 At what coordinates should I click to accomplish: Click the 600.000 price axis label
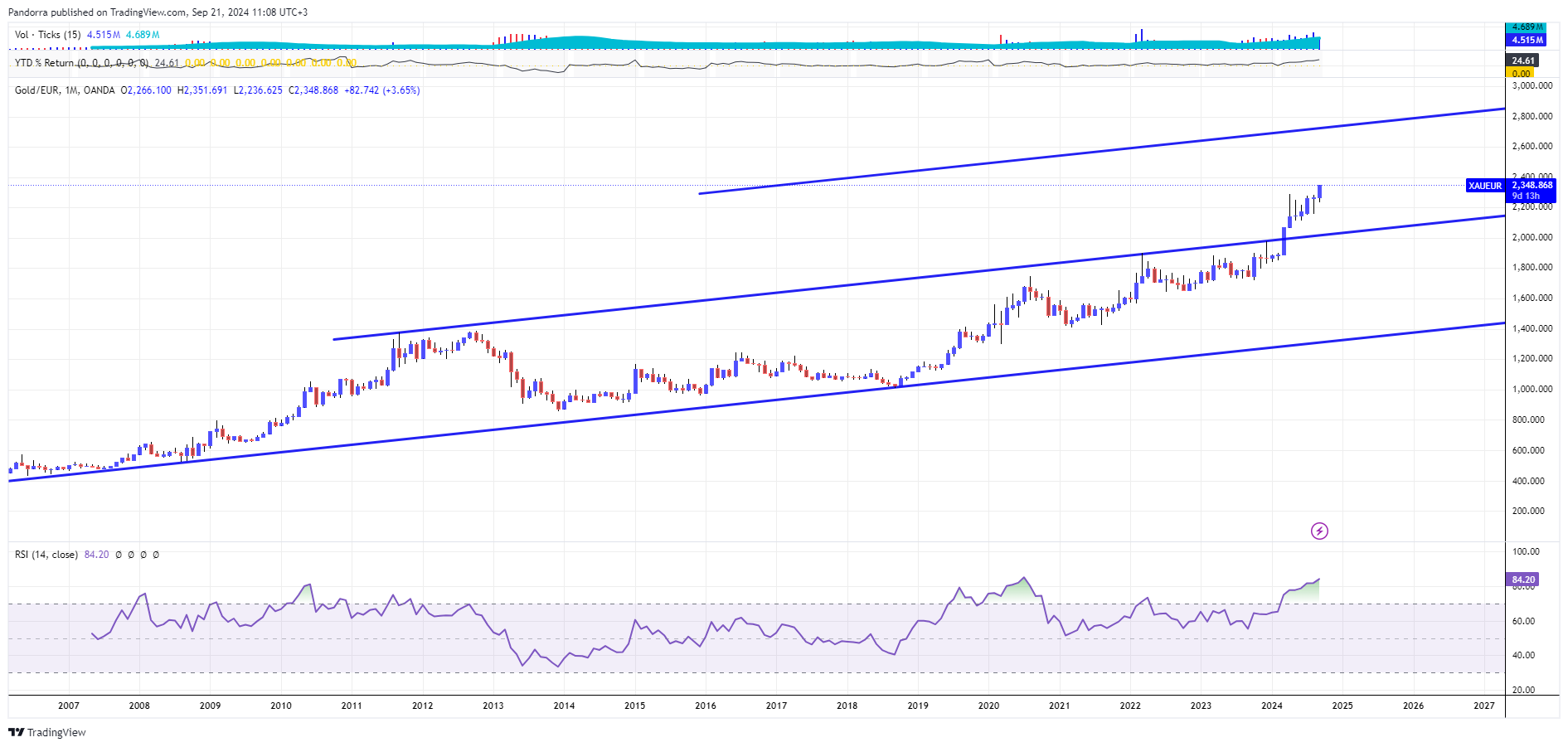(1529, 450)
